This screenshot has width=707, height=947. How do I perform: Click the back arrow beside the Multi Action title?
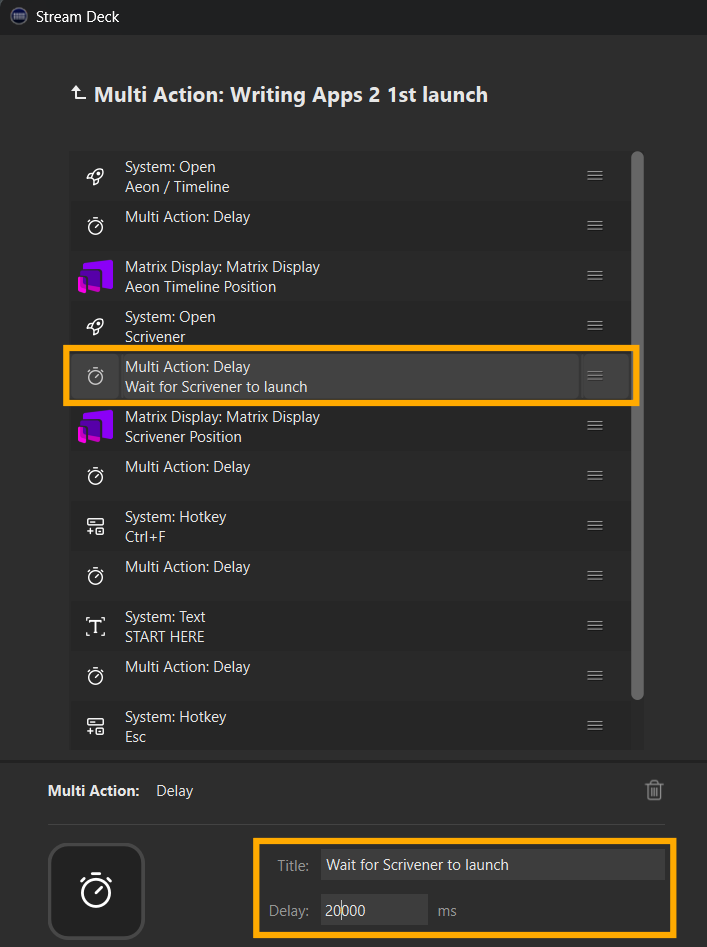pos(78,93)
